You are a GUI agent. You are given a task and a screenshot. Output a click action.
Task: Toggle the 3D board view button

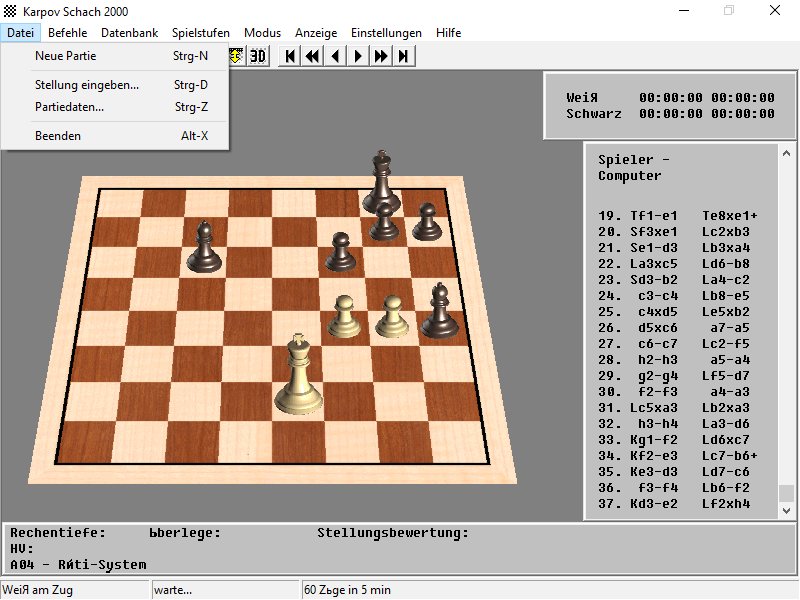(258, 56)
